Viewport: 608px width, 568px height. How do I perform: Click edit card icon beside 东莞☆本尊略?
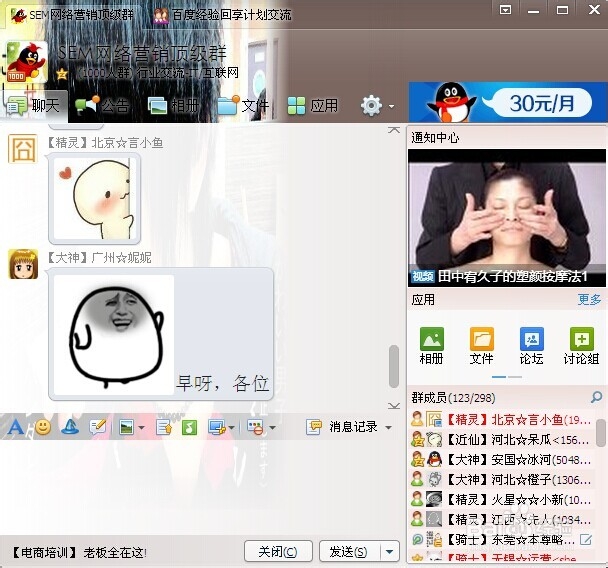[x=586, y=539]
